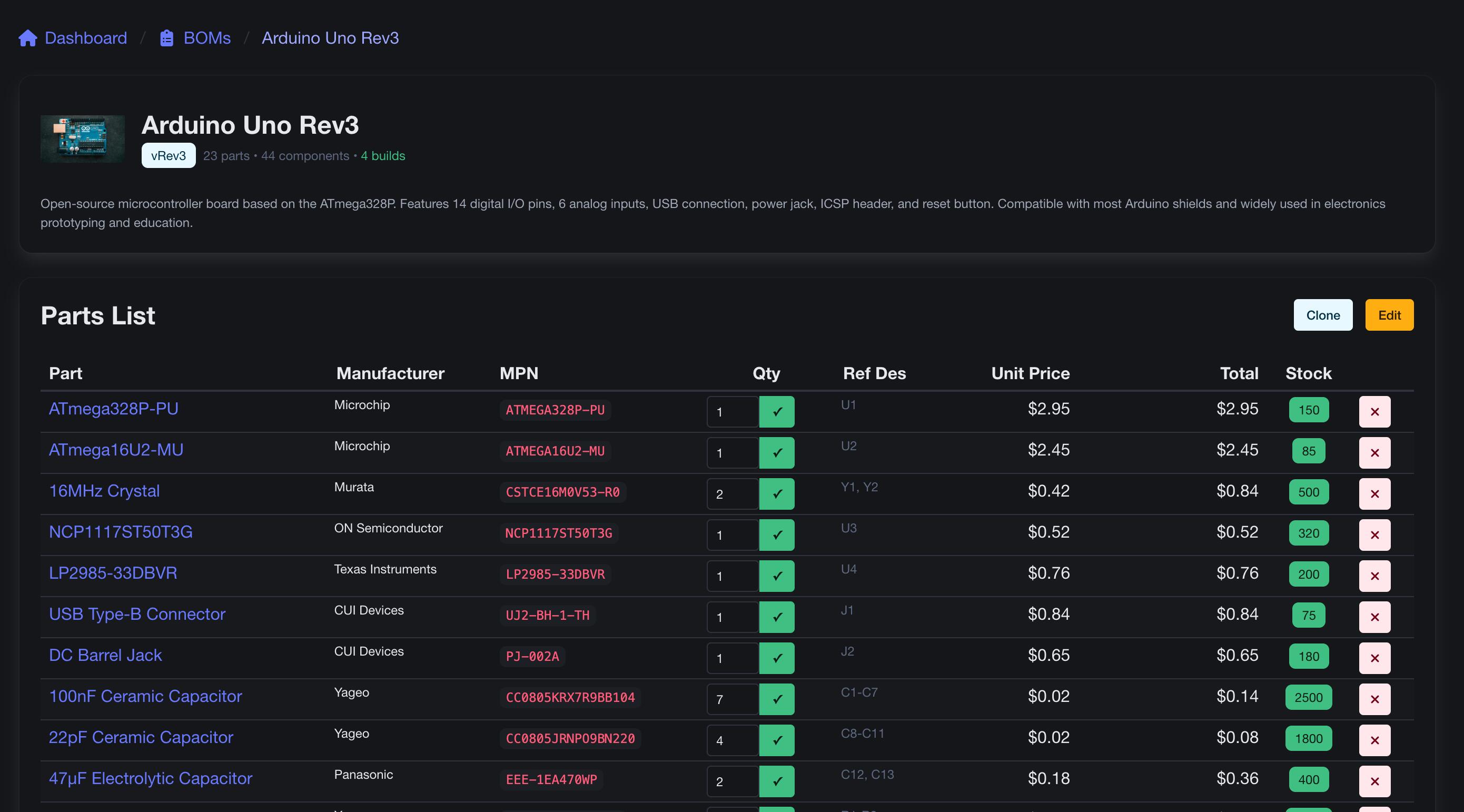Confirm the 16MHz Crystal quantity checkmark
1464x812 pixels.
[776, 494]
